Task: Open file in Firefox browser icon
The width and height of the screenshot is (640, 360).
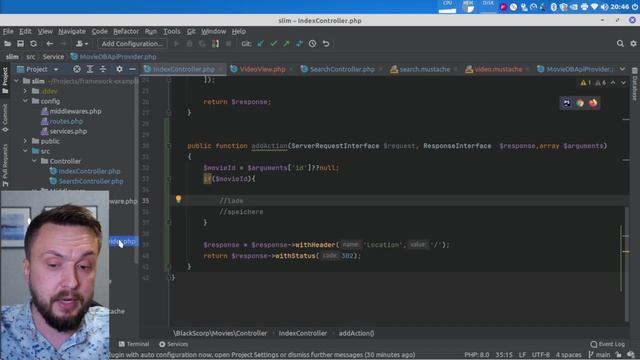Action: (593, 103)
